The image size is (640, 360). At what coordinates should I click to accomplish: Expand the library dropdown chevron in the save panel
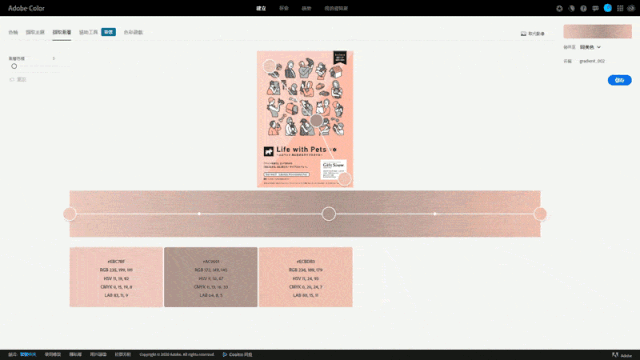point(599,47)
